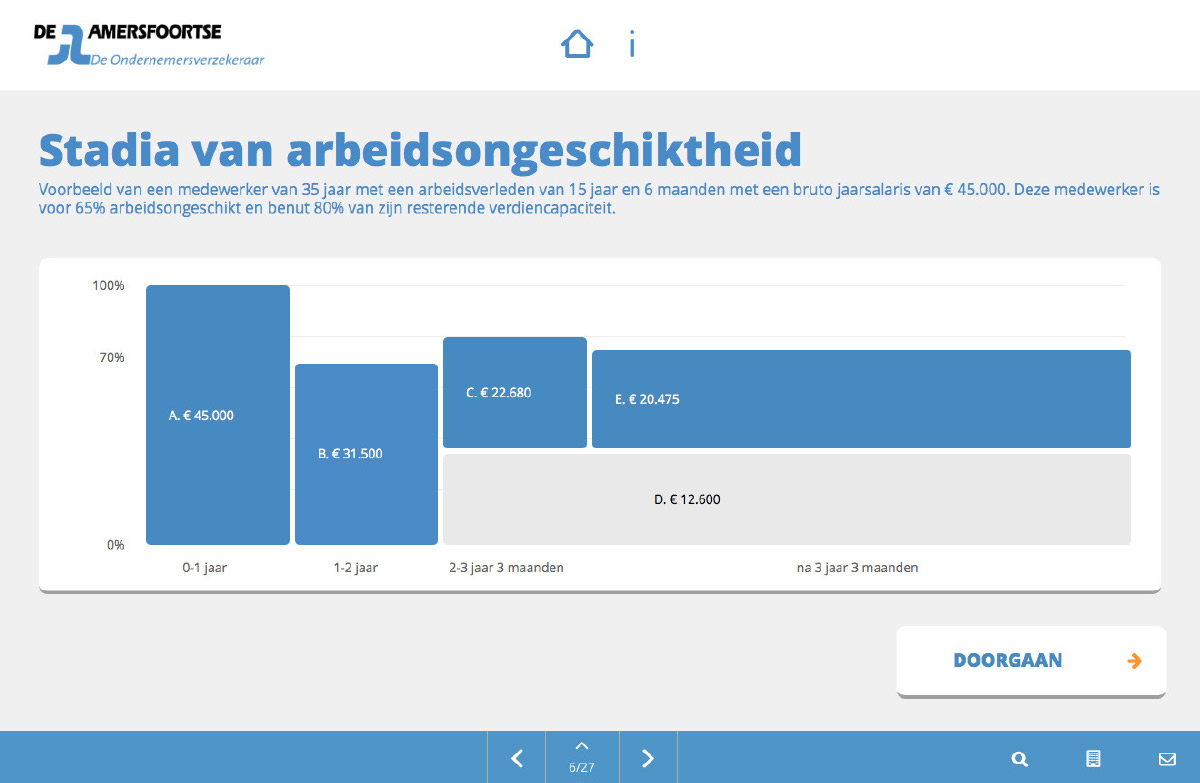Go to previous slide arrow

(x=516, y=758)
